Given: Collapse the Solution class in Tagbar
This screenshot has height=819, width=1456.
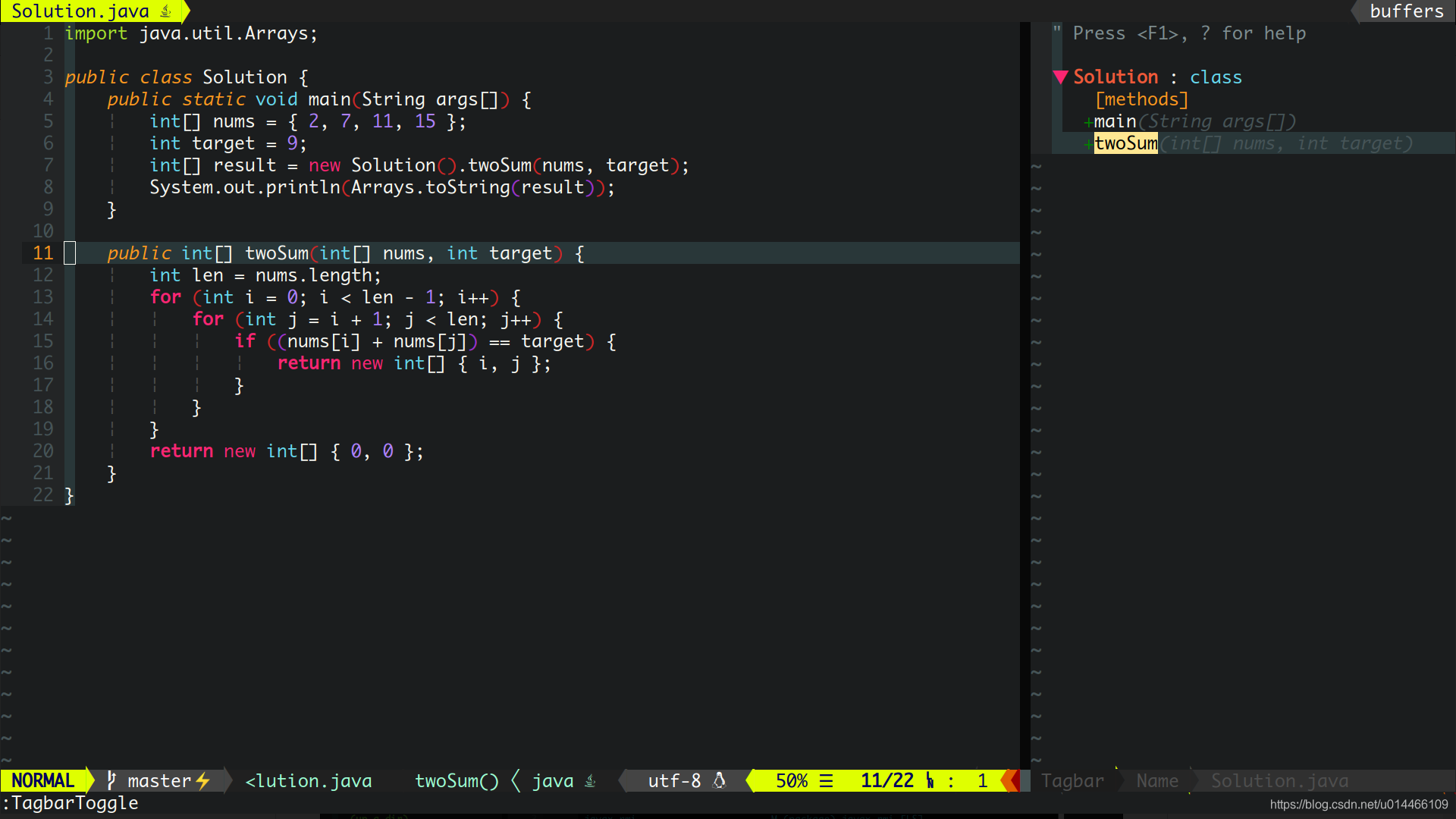Looking at the screenshot, I should pos(1060,77).
